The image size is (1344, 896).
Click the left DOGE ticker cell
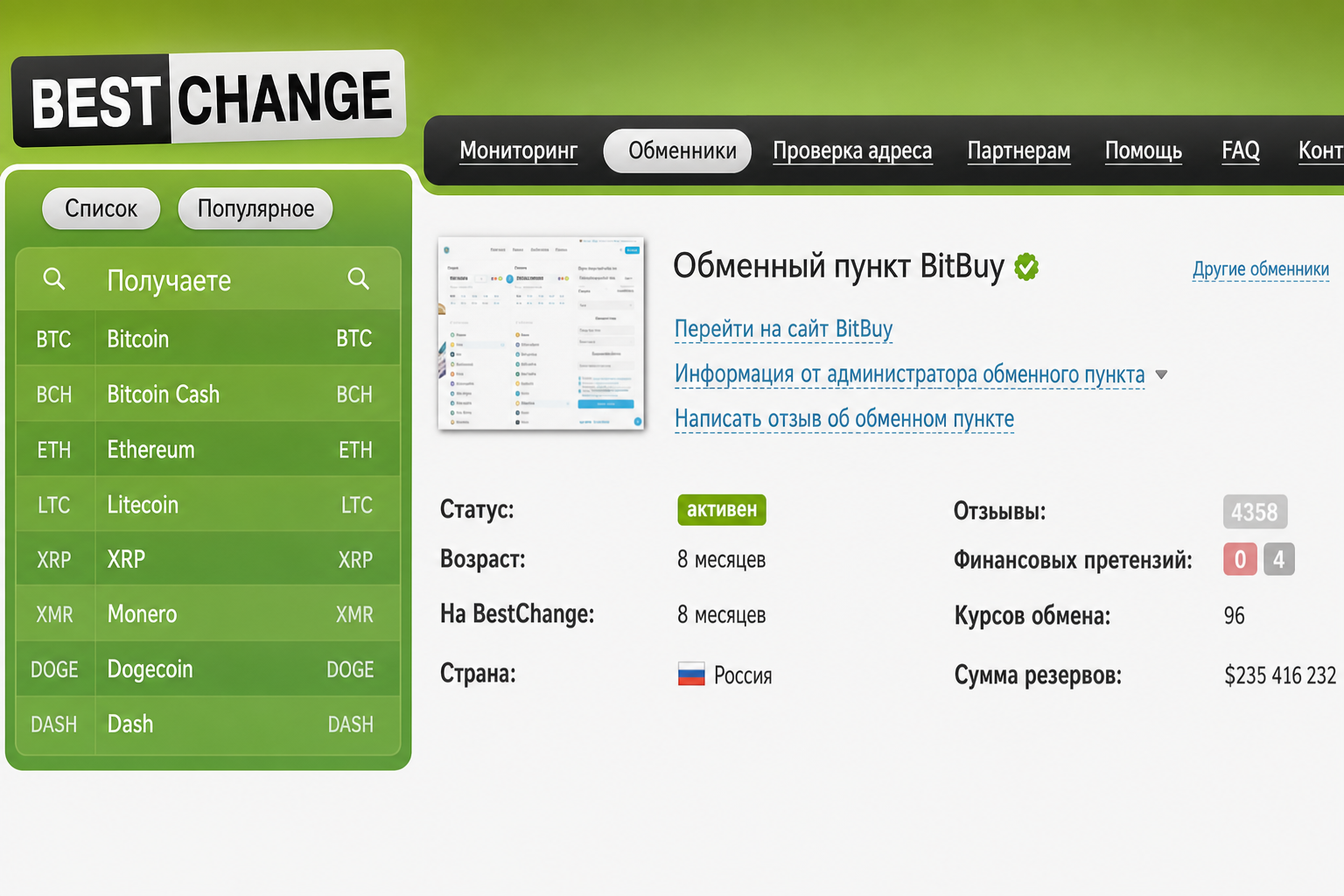click(x=54, y=669)
